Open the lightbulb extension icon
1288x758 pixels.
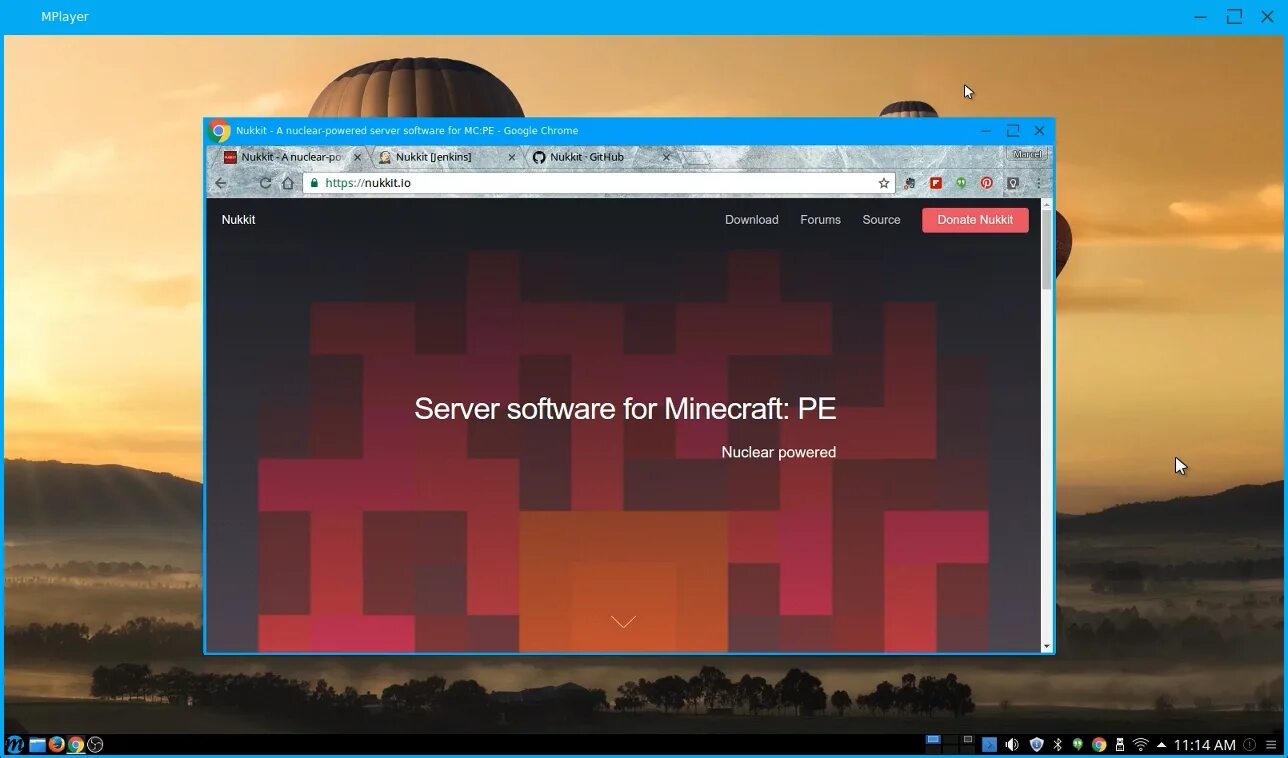pos(1013,183)
